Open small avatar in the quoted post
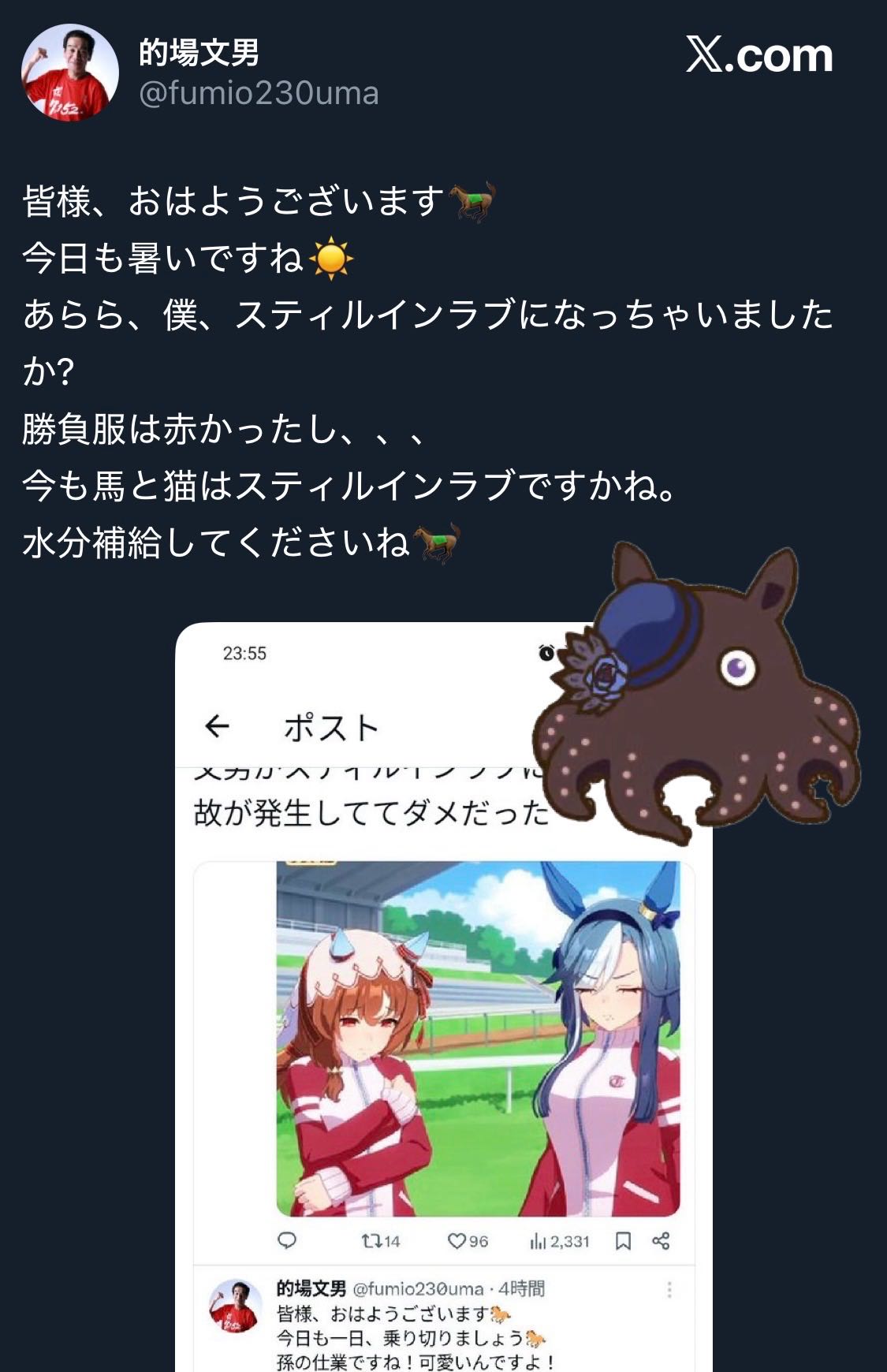Image resolution: width=887 pixels, height=1372 pixels. (x=235, y=1307)
